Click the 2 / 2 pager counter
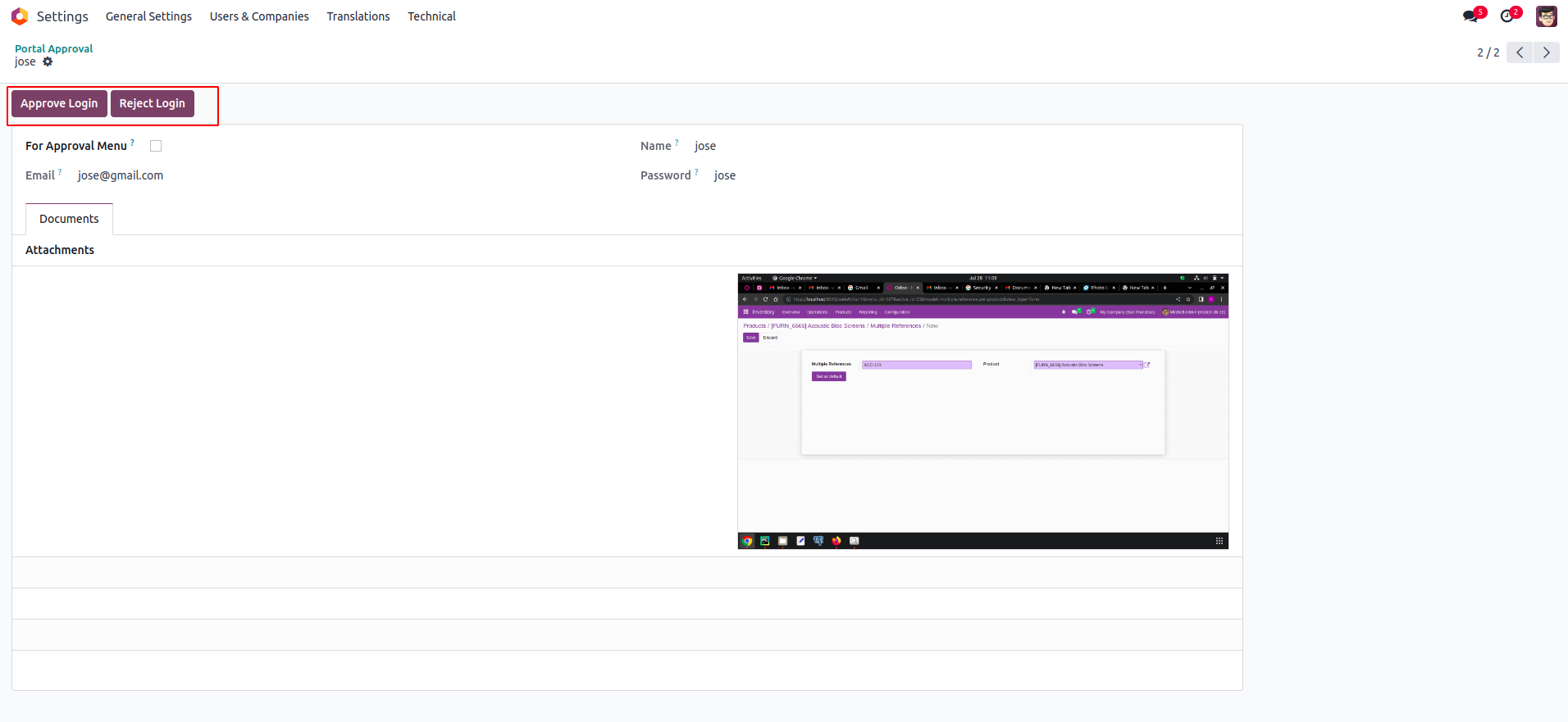This screenshot has width=1568, height=722. click(1488, 52)
